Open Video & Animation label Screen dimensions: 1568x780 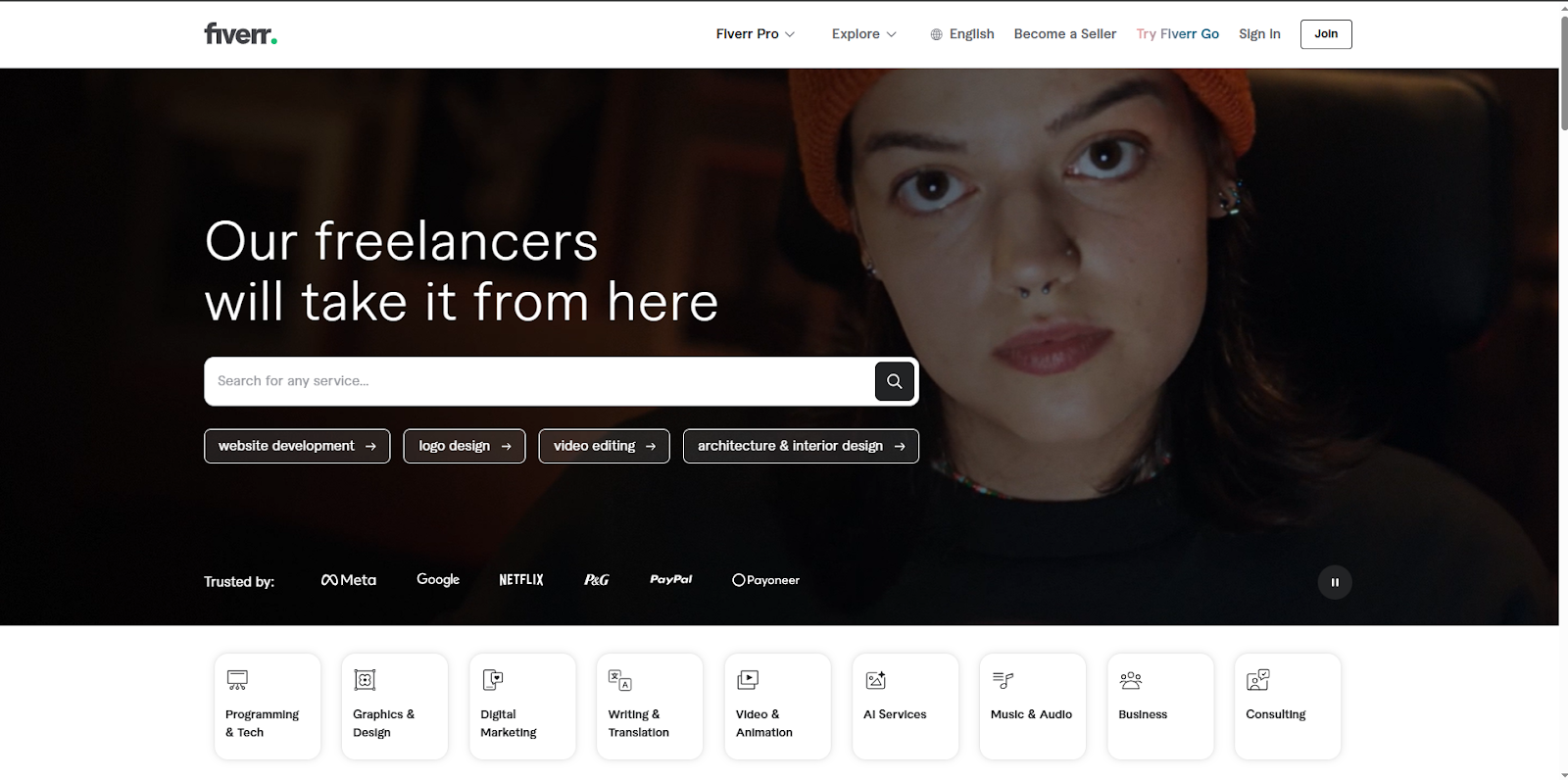click(764, 723)
